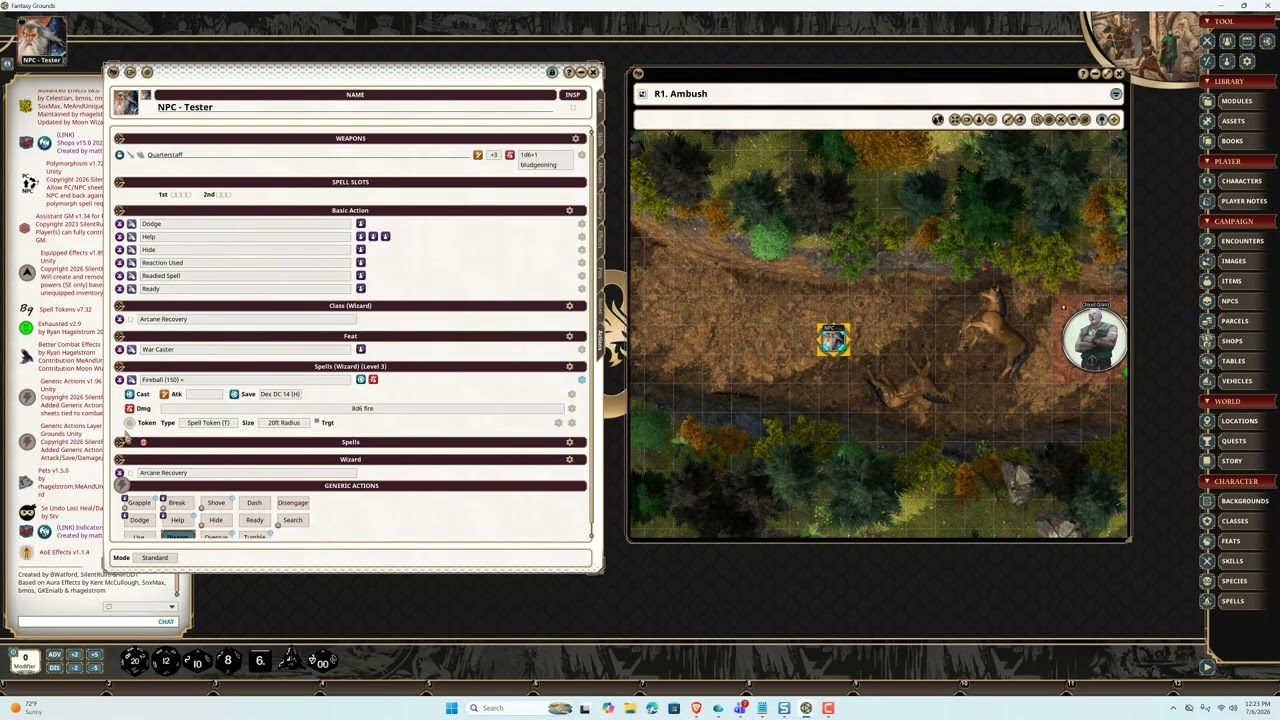This screenshot has width=1280, height=720.
Task: Roll the d10 die
Action: (x=197, y=661)
